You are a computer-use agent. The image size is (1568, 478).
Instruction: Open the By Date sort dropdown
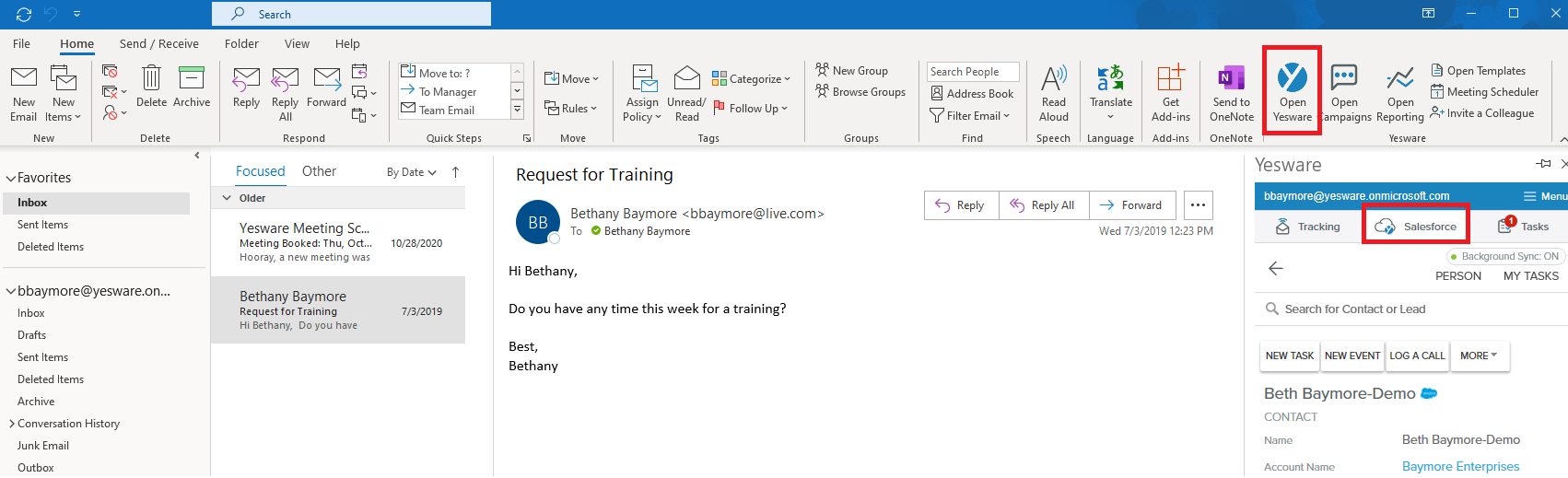411,172
